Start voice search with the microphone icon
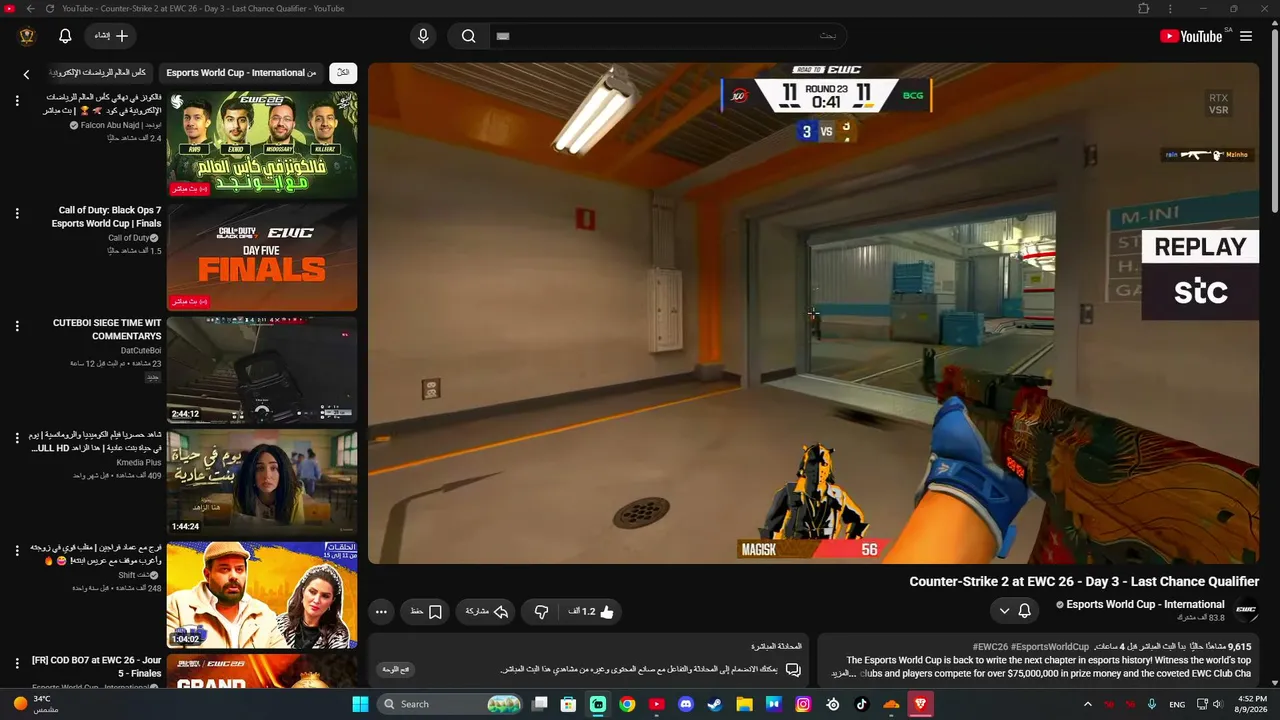 423,36
